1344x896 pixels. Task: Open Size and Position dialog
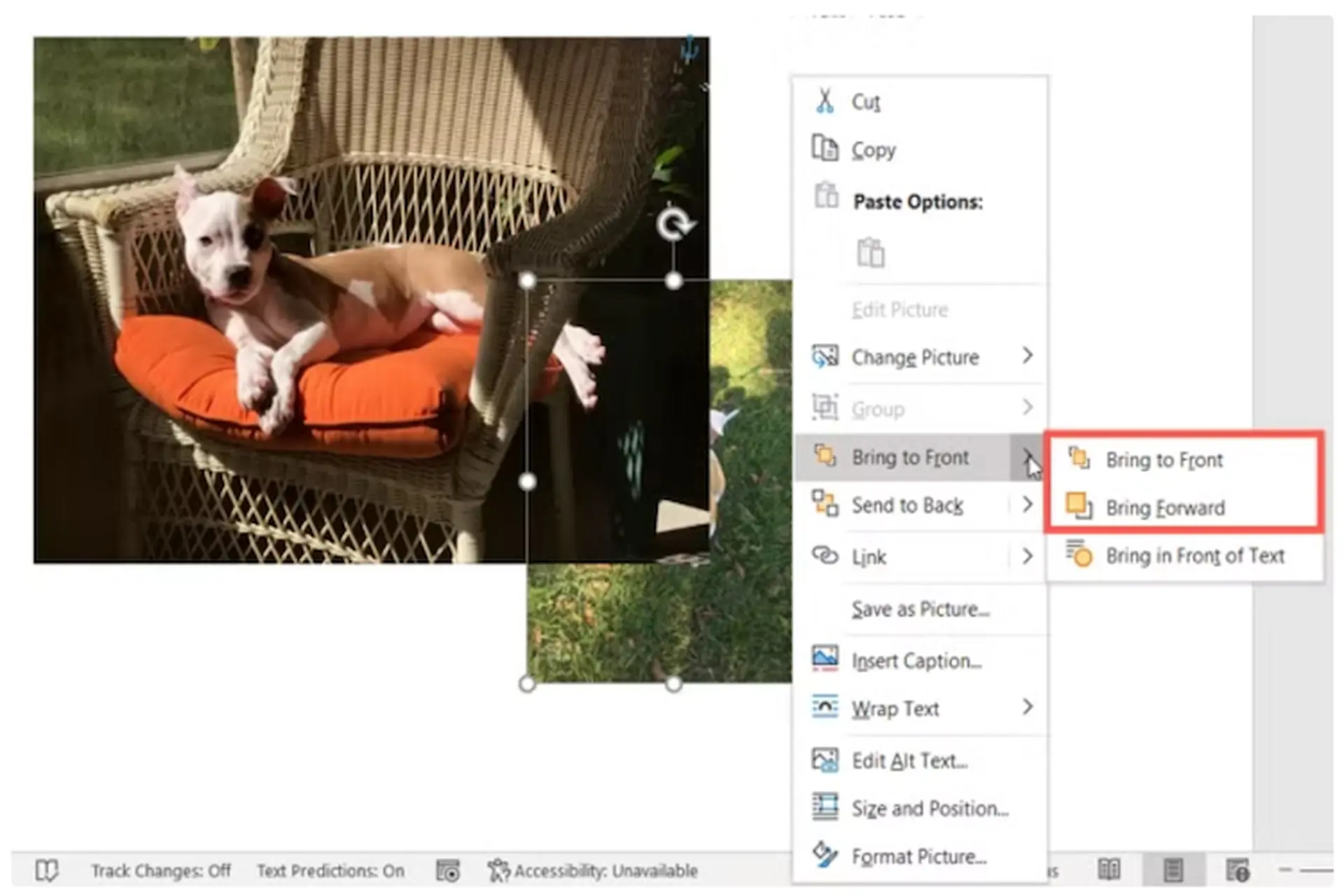point(930,808)
